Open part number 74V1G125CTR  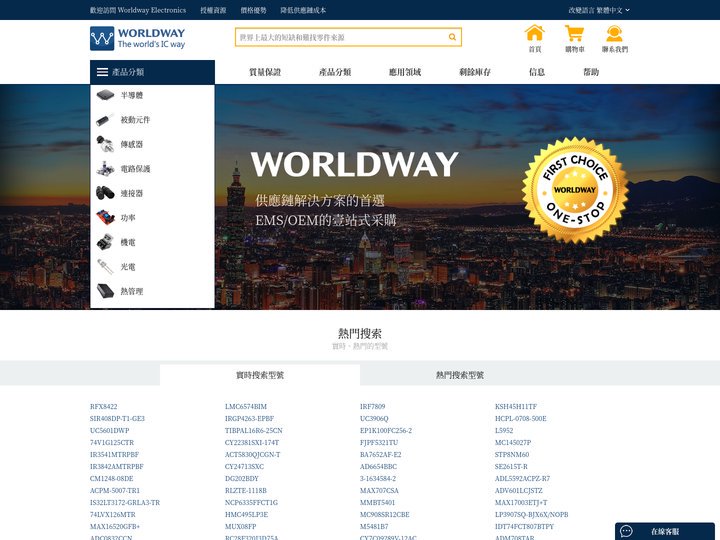point(112,442)
